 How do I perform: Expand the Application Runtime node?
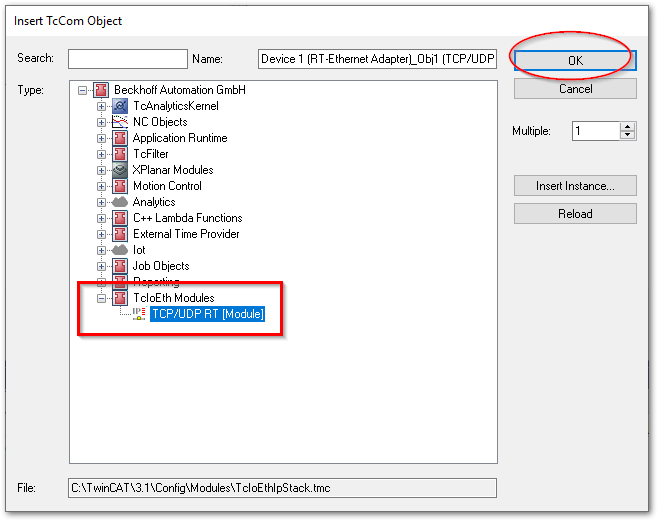[x=101, y=138]
